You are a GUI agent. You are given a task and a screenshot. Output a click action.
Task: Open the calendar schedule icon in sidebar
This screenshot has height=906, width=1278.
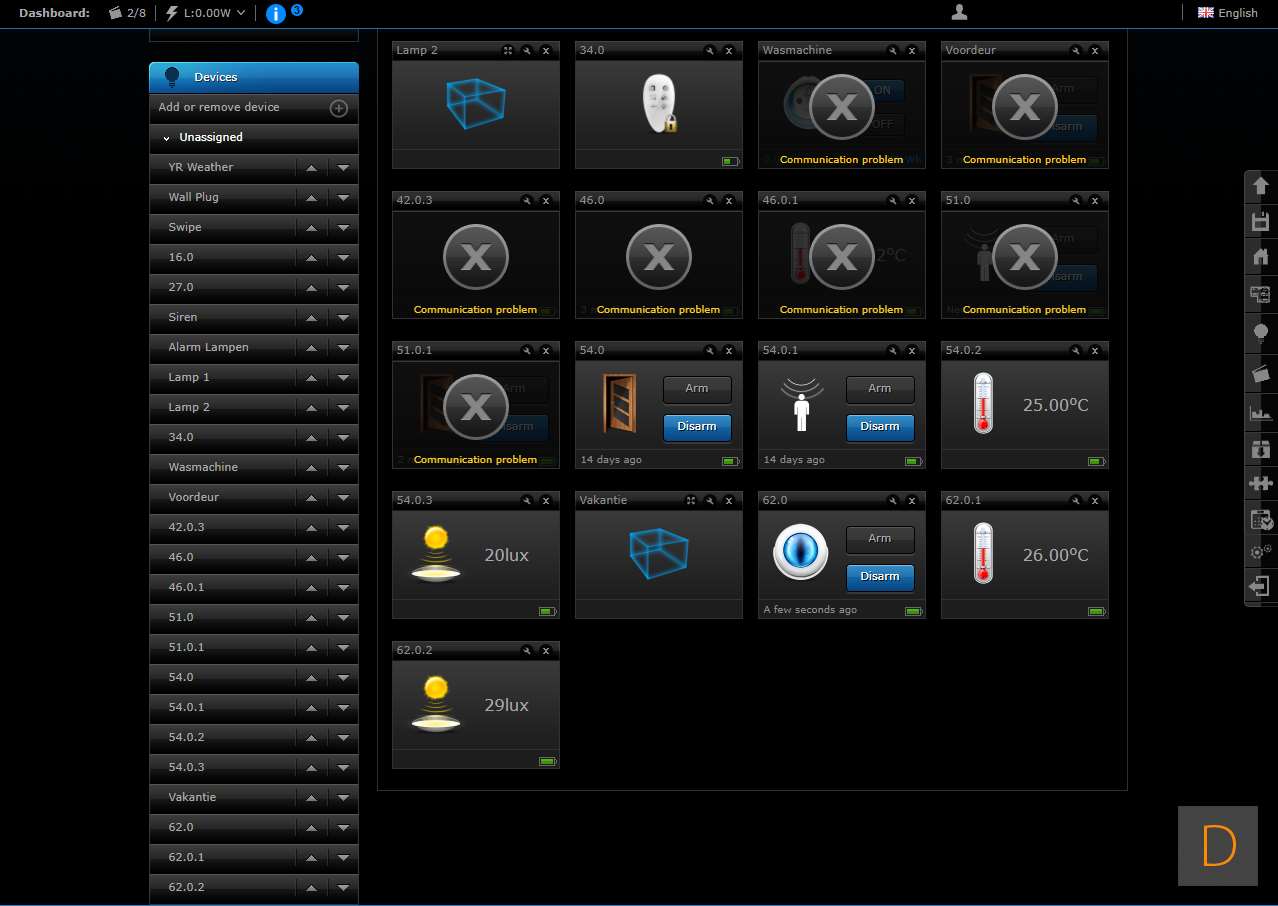click(x=1260, y=519)
